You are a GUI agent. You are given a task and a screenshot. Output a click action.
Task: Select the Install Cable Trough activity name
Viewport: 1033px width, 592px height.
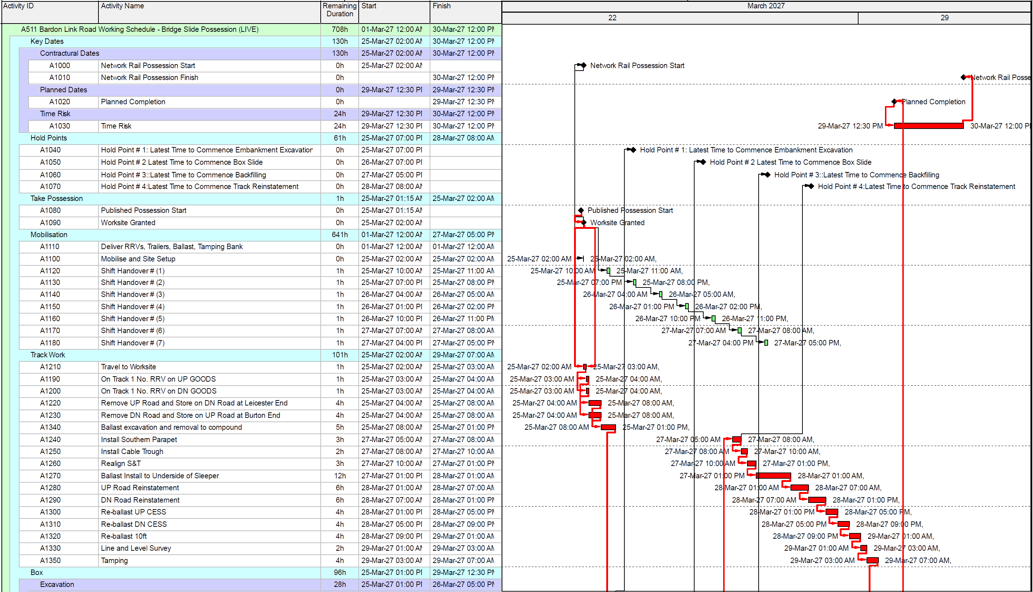tap(132, 452)
